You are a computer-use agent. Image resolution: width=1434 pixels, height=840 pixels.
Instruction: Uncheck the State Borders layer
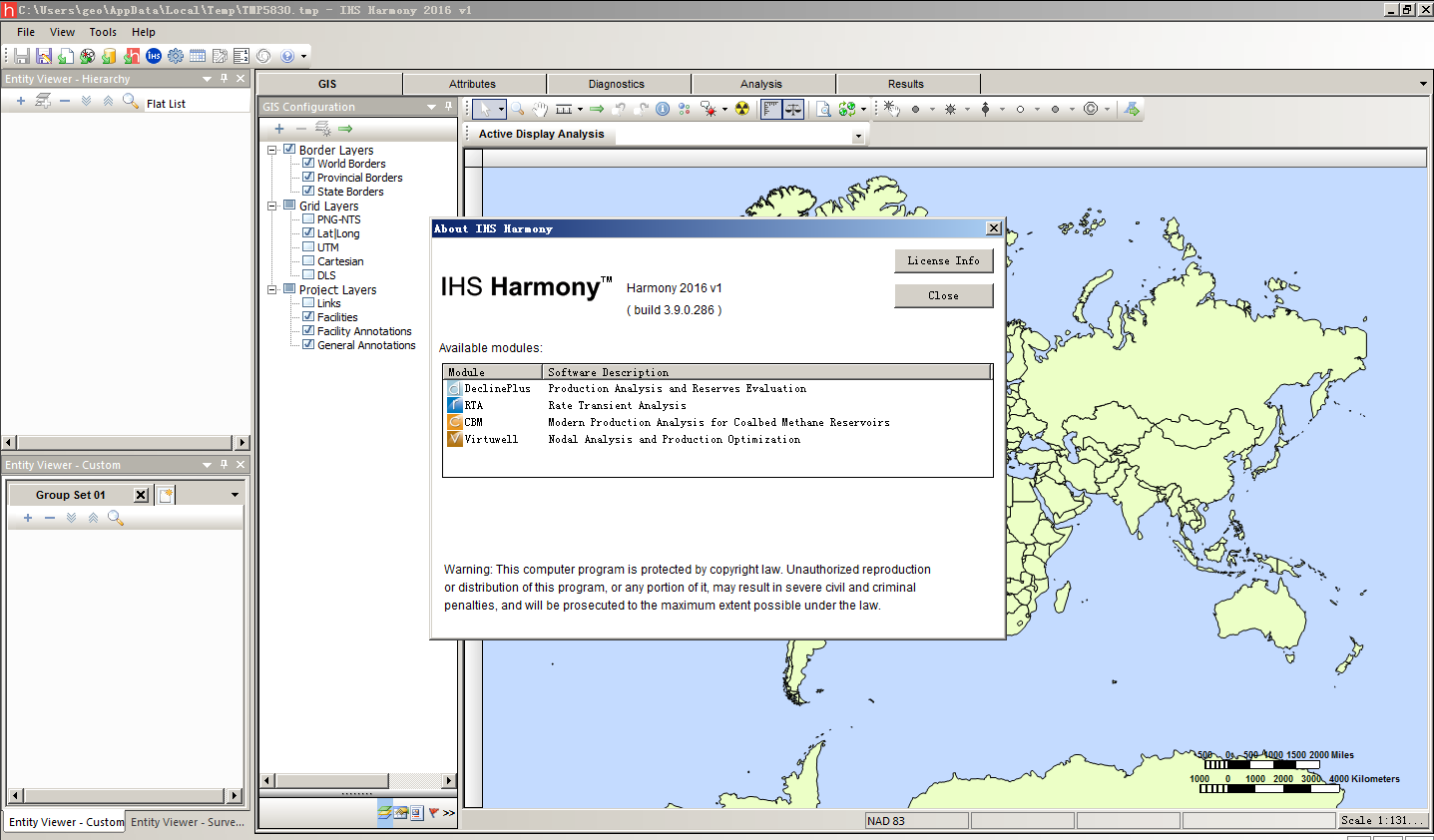[308, 191]
